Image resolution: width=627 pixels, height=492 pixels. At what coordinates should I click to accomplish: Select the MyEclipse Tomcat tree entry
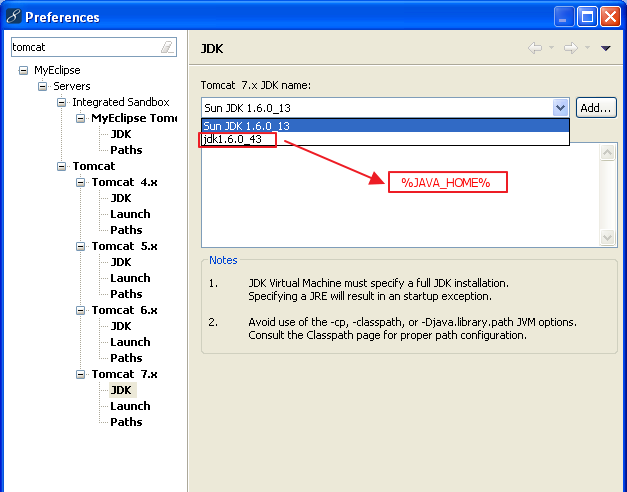coord(134,118)
